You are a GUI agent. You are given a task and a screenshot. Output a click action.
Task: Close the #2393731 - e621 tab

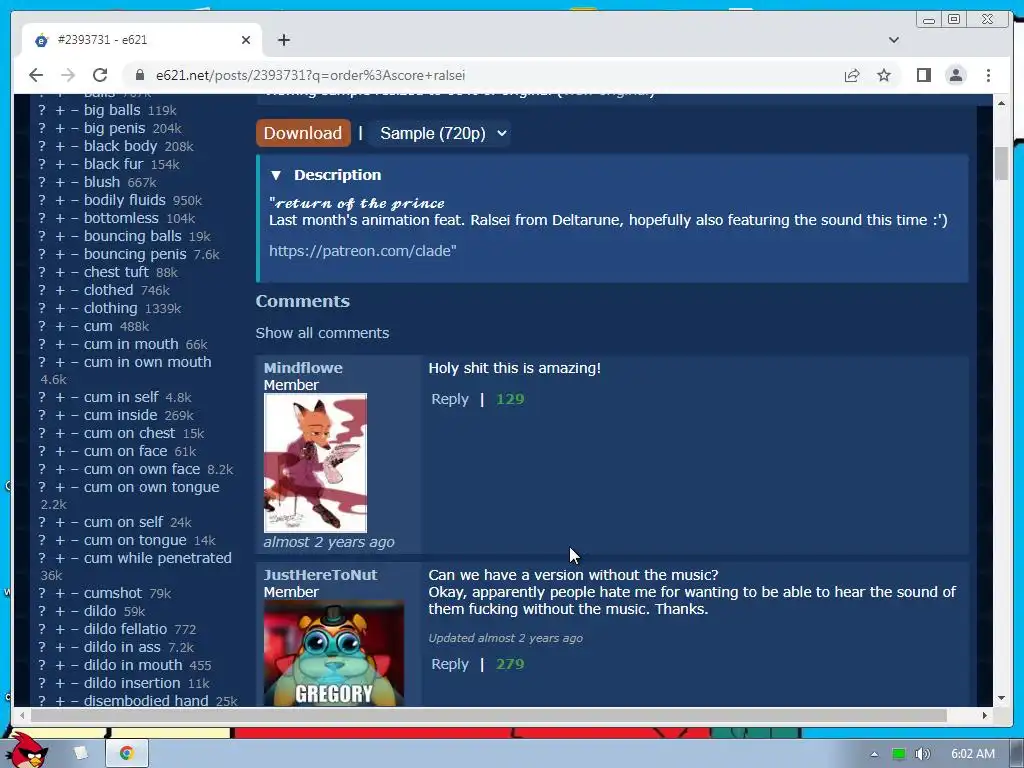pyautogui.click(x=246, y=40)
